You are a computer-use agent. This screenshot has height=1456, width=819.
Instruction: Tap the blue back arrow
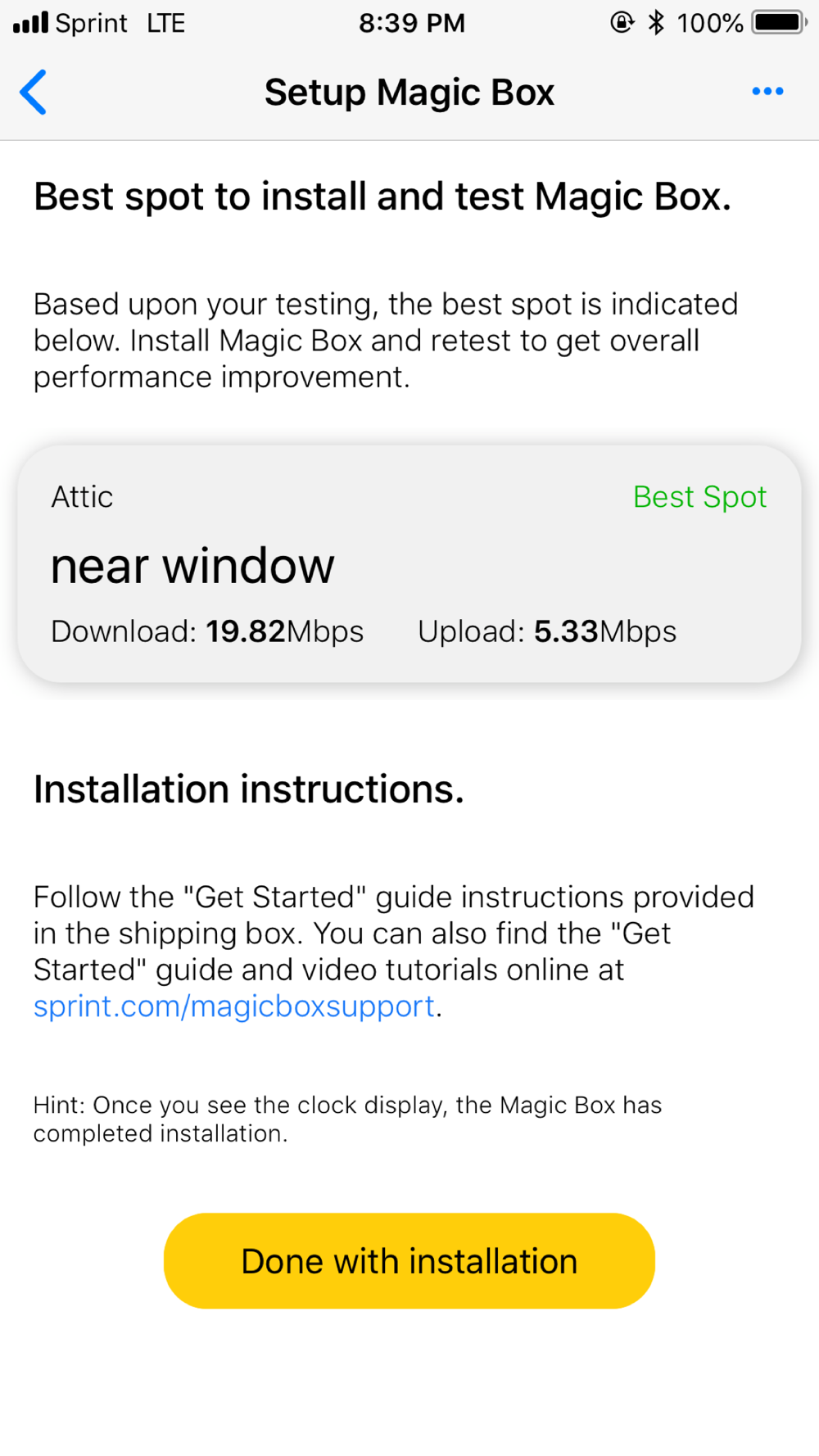coord(34,92)
